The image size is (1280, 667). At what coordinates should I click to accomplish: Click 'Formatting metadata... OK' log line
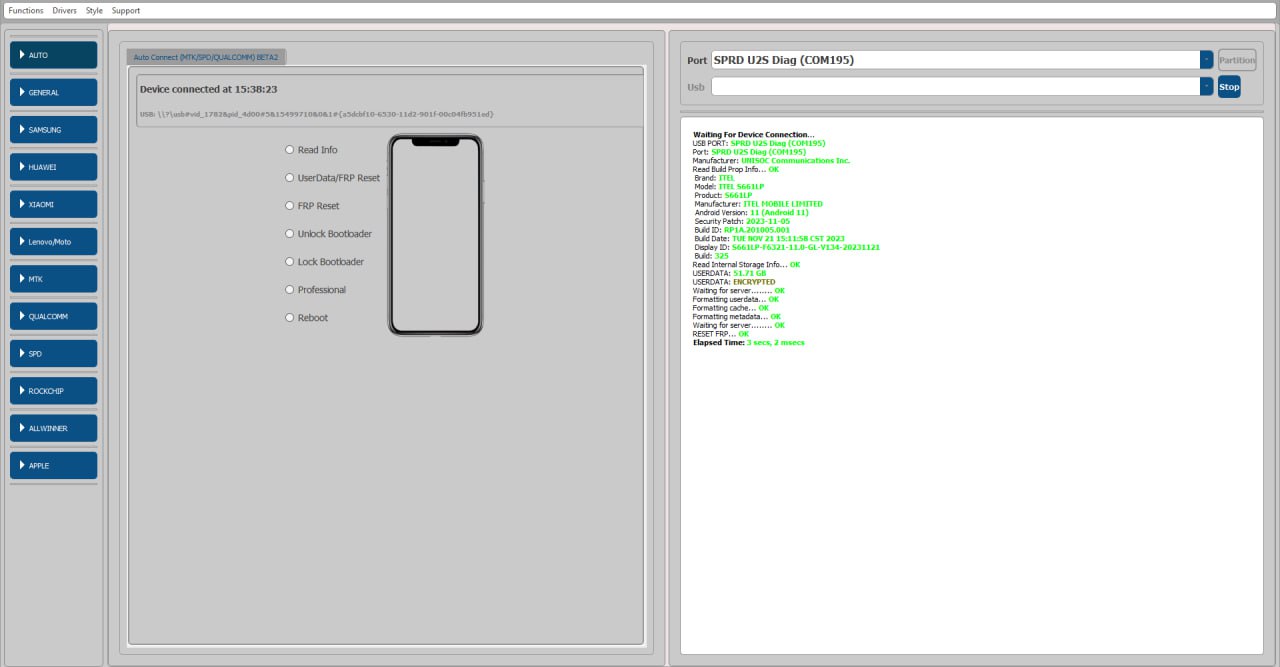click(737, 317)
